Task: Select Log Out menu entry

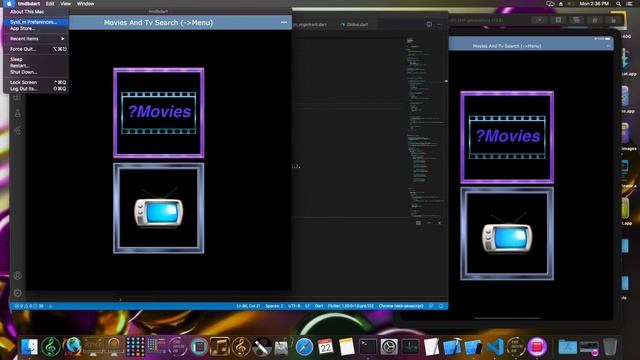Action: point(36,89)
